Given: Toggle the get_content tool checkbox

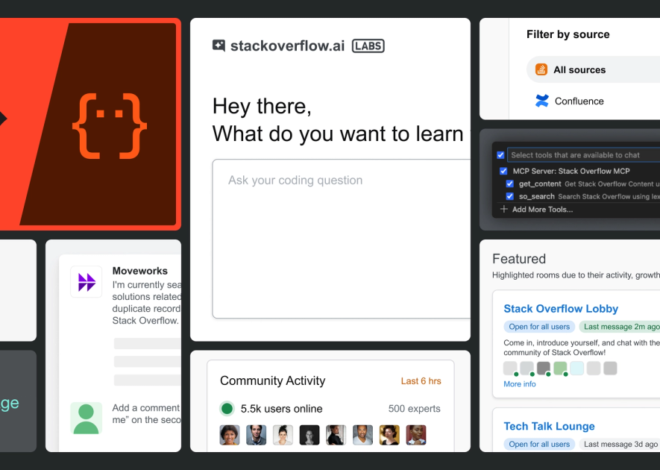Looking at the screenshot, I should (510, 184).
